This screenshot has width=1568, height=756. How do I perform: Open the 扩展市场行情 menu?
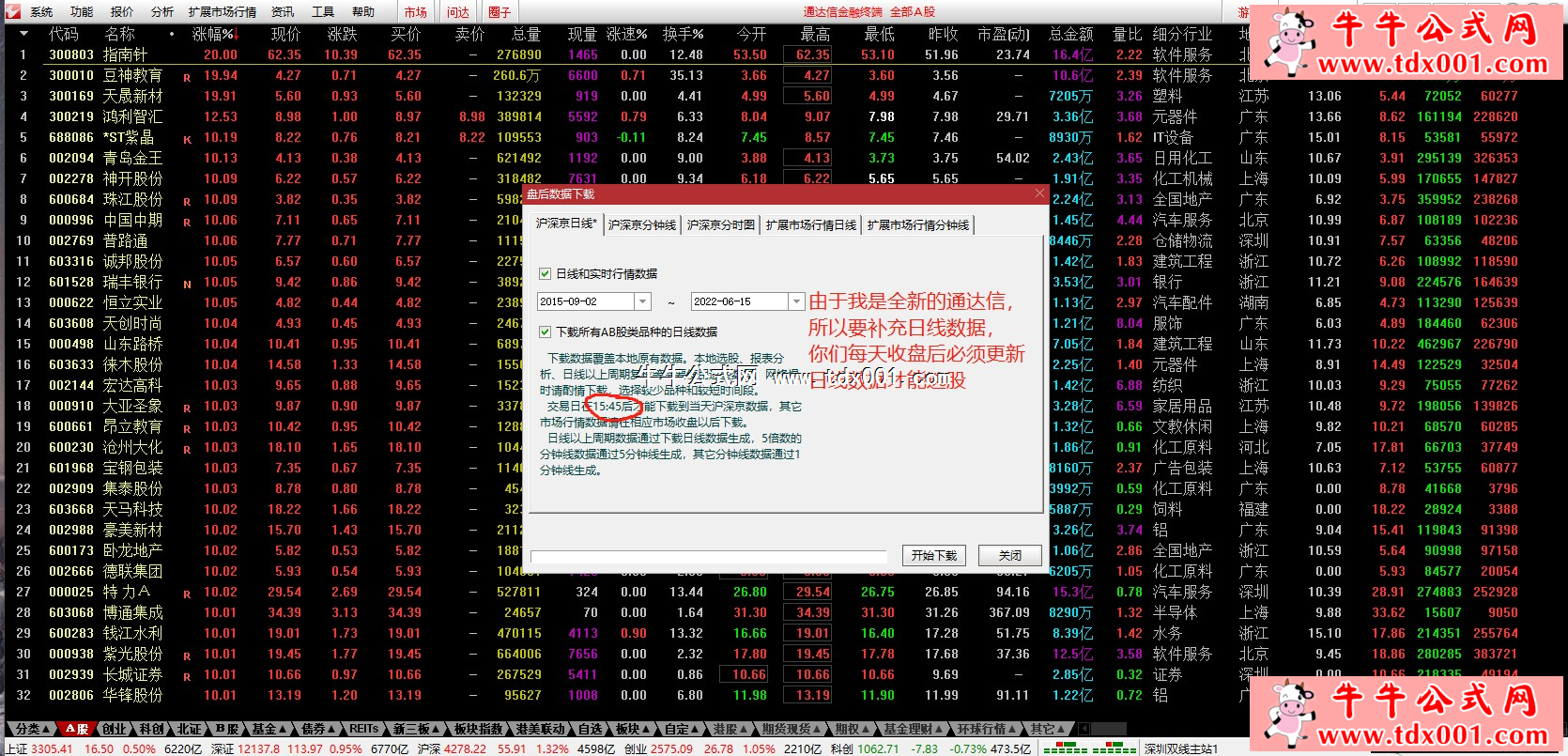[223, 12]
